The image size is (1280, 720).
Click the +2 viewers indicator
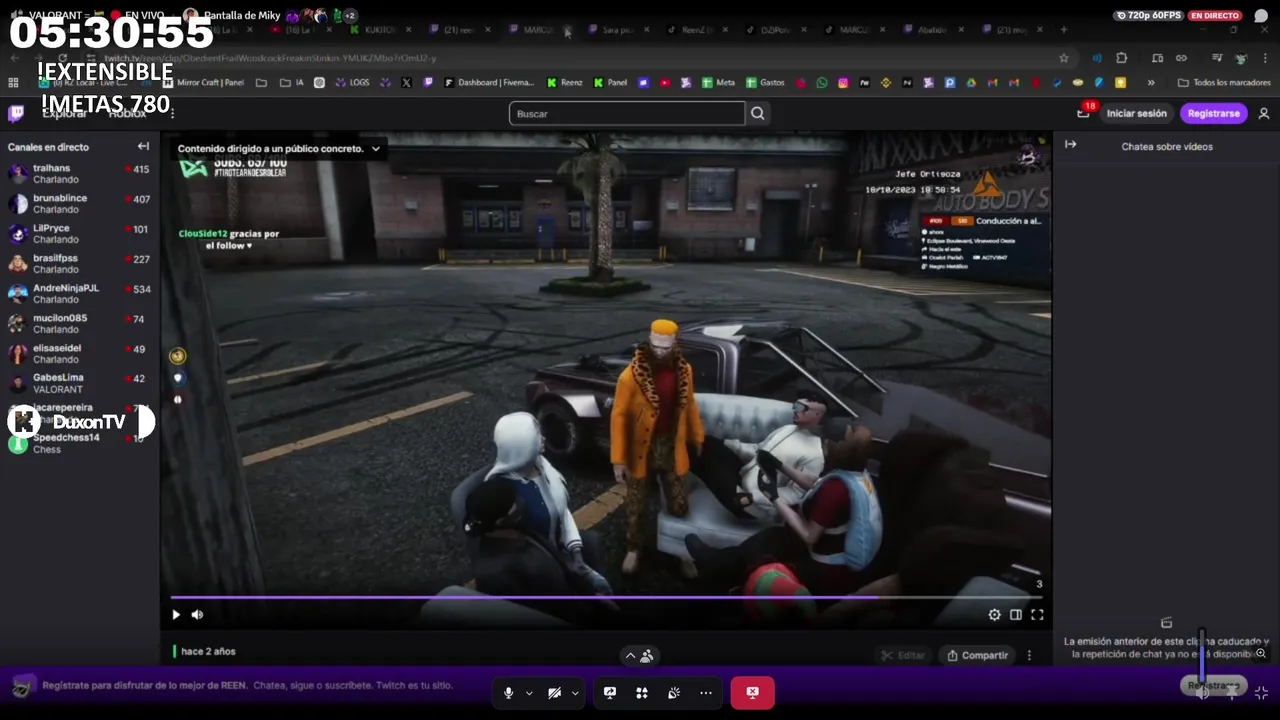[351, 15]
